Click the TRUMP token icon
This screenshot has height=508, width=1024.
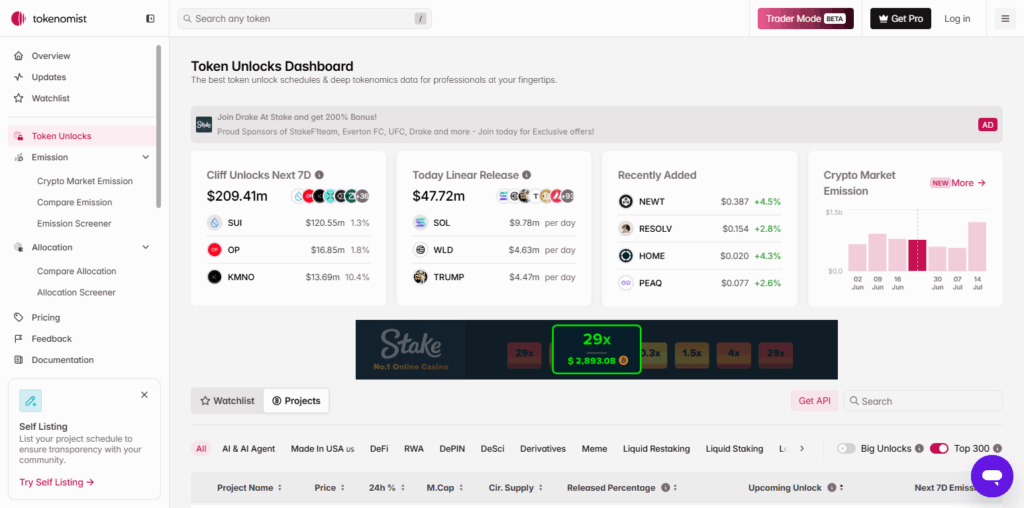421,277
